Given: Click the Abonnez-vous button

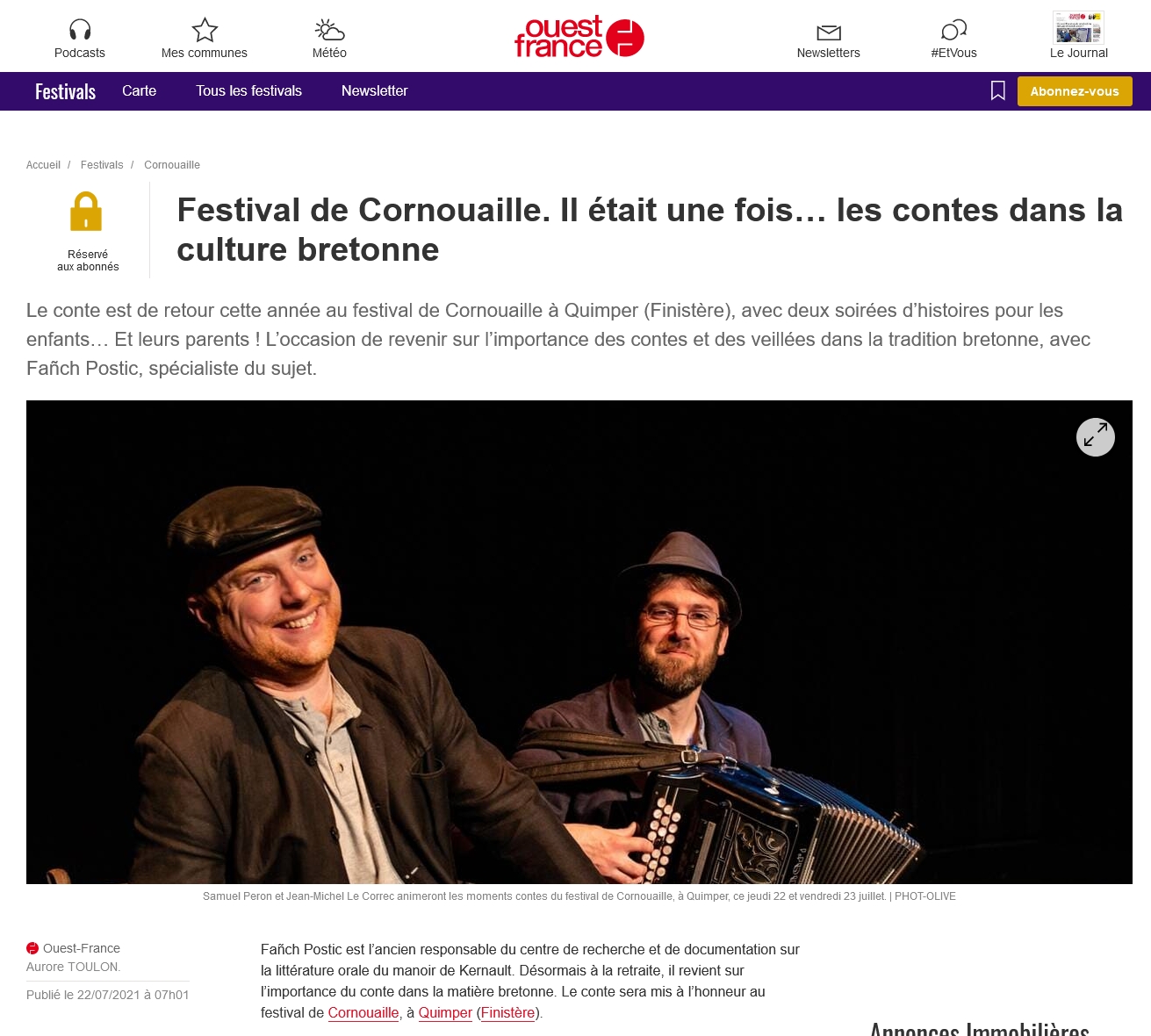Looking at the screenshot, I should click(x=1075, y=91).
